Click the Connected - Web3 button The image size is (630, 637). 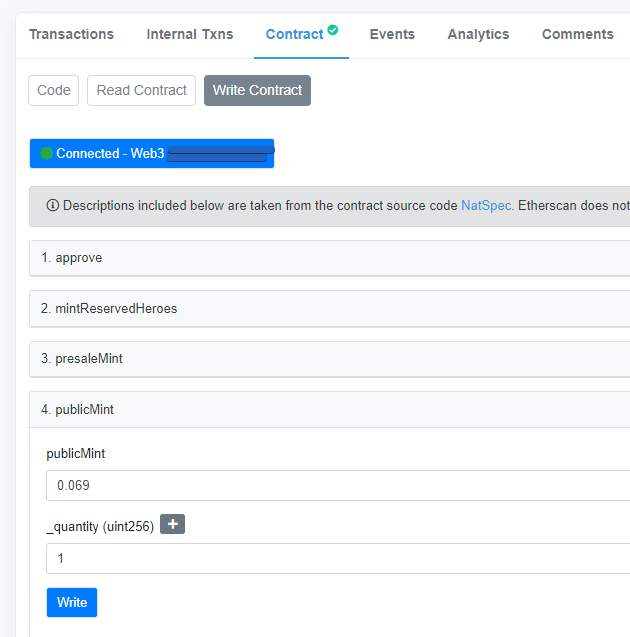point(152,154)
